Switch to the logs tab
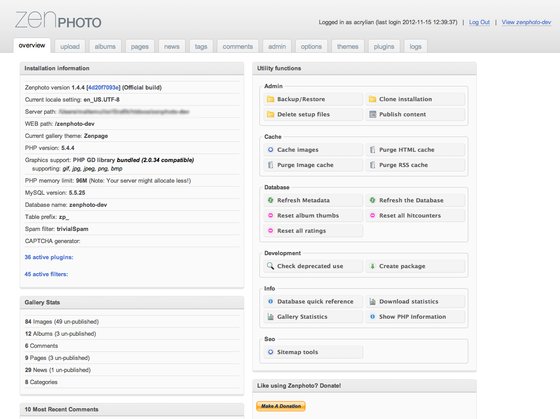 pos(415,46)
